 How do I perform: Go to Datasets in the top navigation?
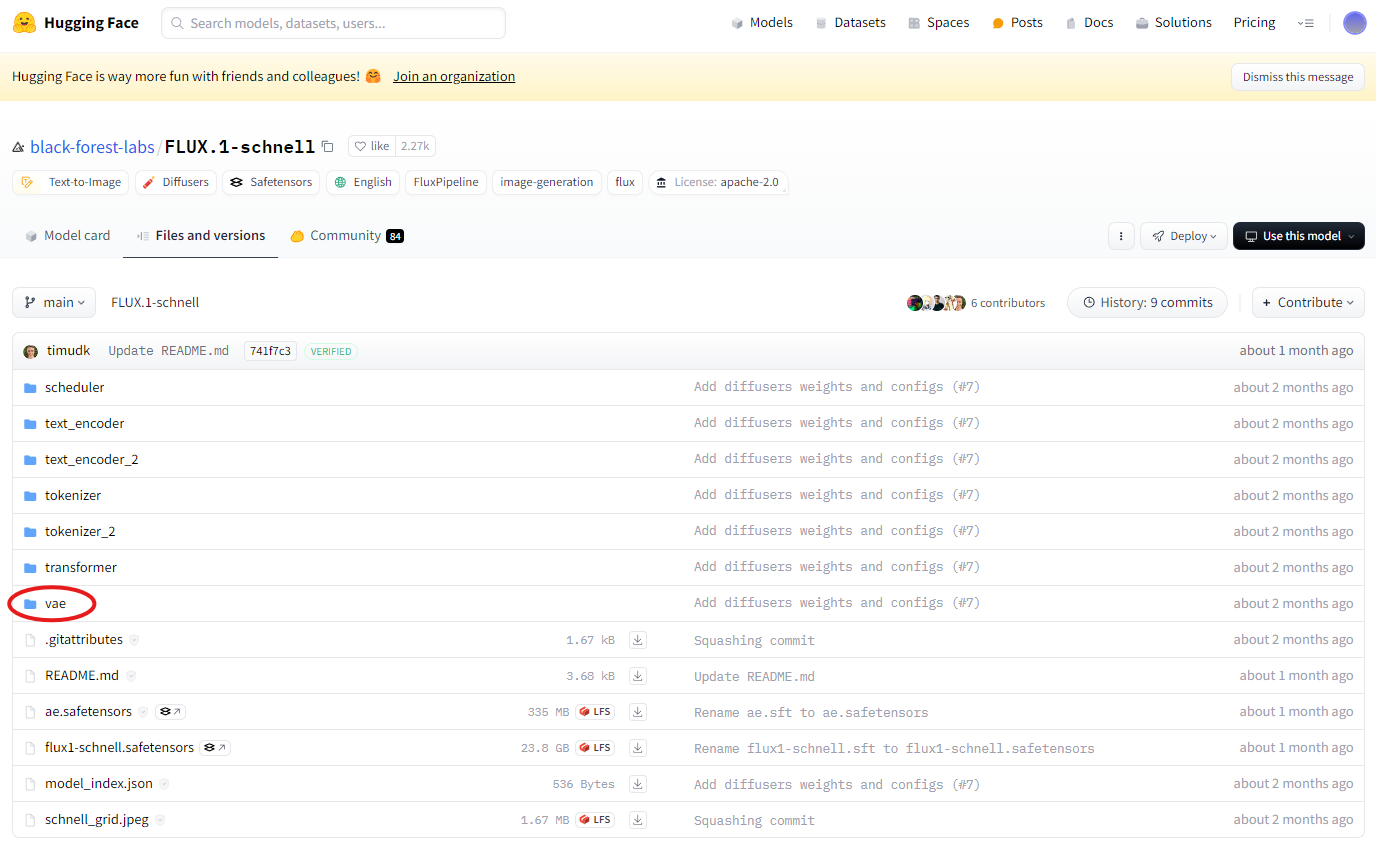tap(851, 23)
